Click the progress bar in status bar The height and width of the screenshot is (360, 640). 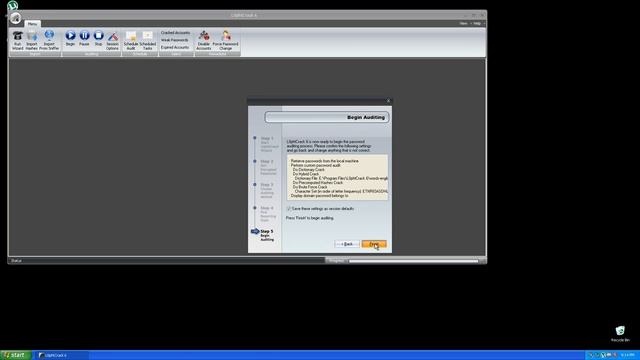pos(413,261)
